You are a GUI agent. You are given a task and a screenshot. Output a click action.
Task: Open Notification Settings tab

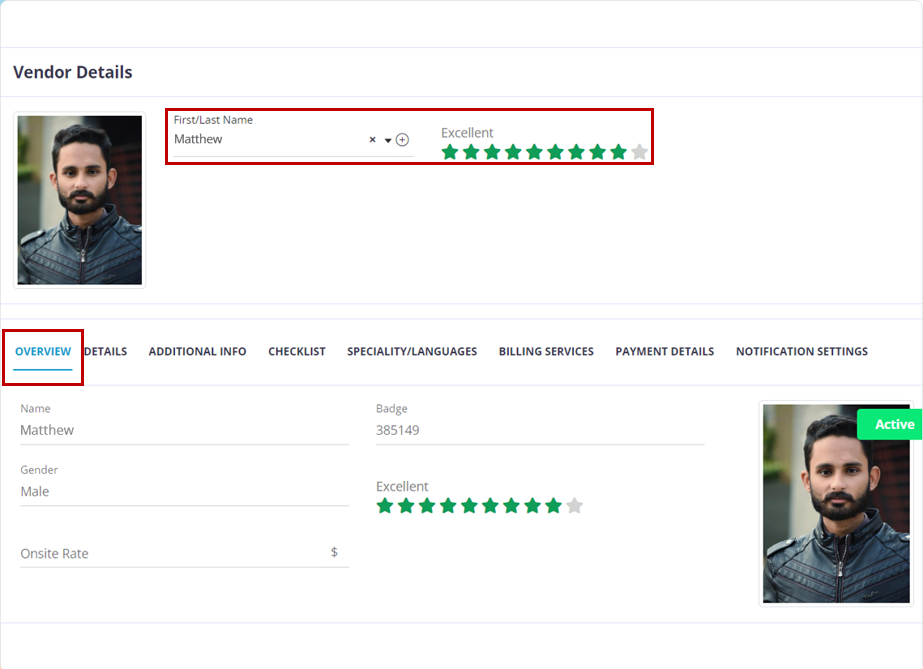click(802, 352)
